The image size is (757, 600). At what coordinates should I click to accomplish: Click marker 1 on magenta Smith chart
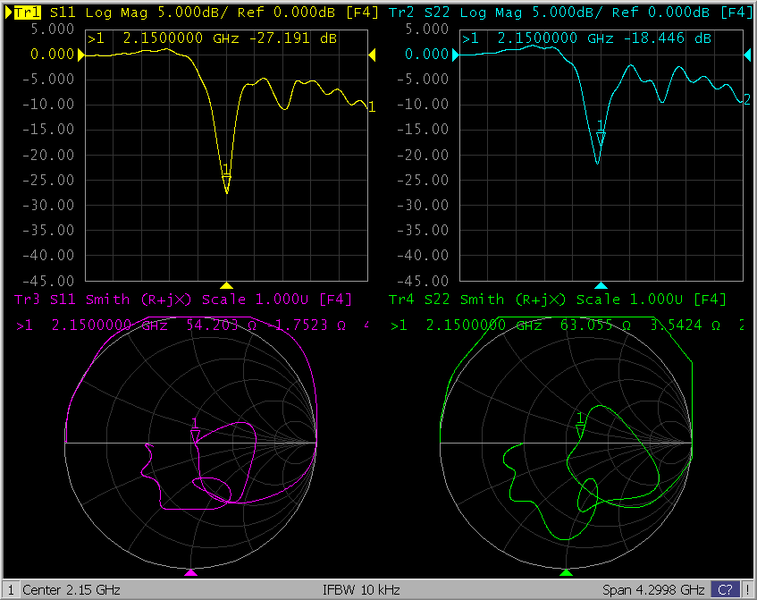pos(195,428)
